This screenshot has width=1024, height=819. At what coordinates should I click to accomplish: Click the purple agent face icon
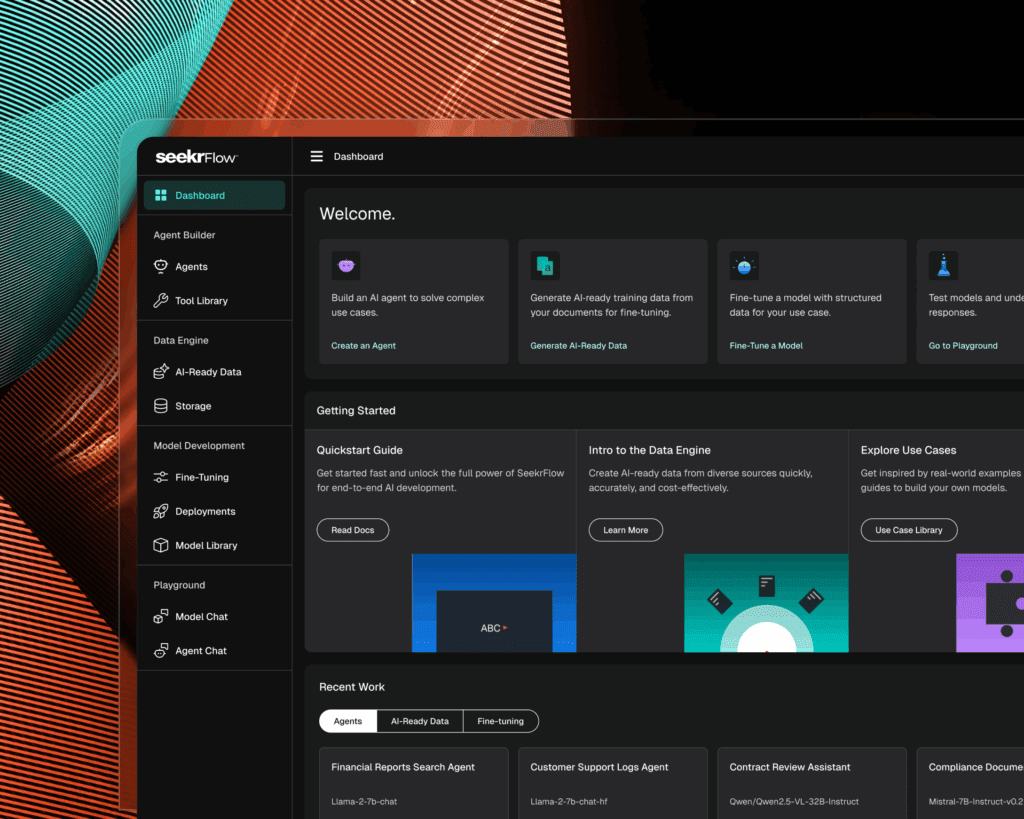pos(346,264)
